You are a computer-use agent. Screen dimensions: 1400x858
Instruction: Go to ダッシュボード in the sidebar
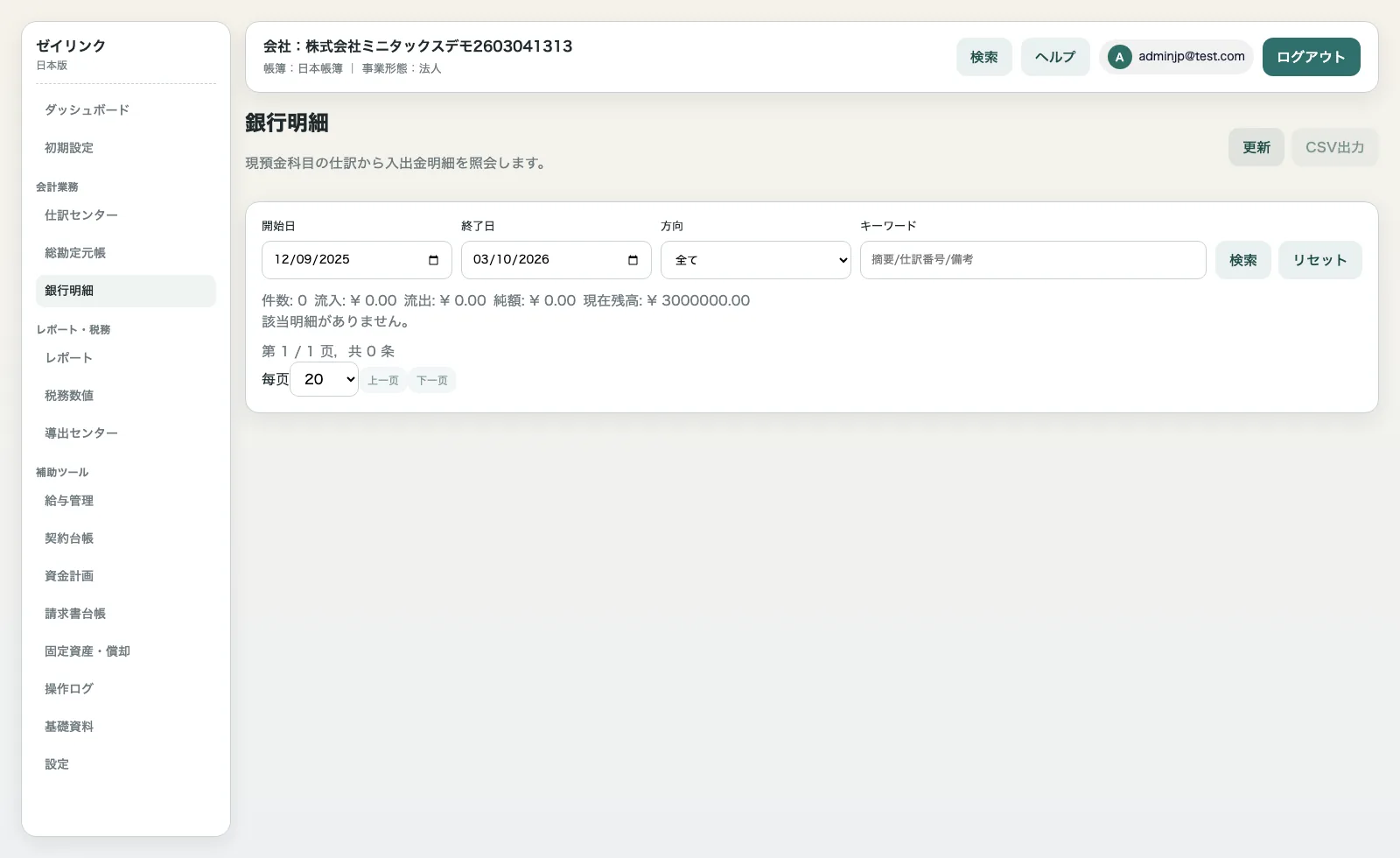click(x=87, y=110)
